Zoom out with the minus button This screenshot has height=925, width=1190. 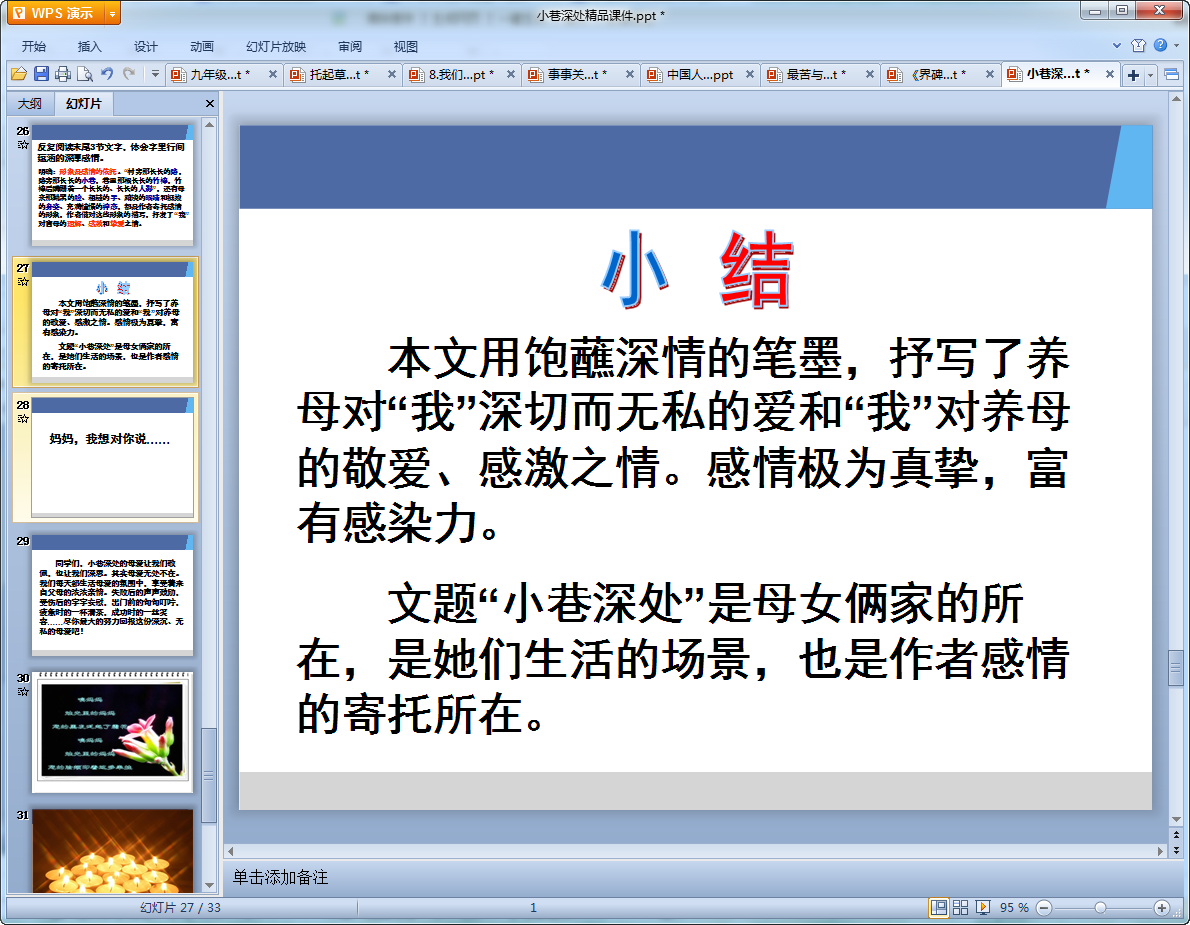[x=1044, y=908]
